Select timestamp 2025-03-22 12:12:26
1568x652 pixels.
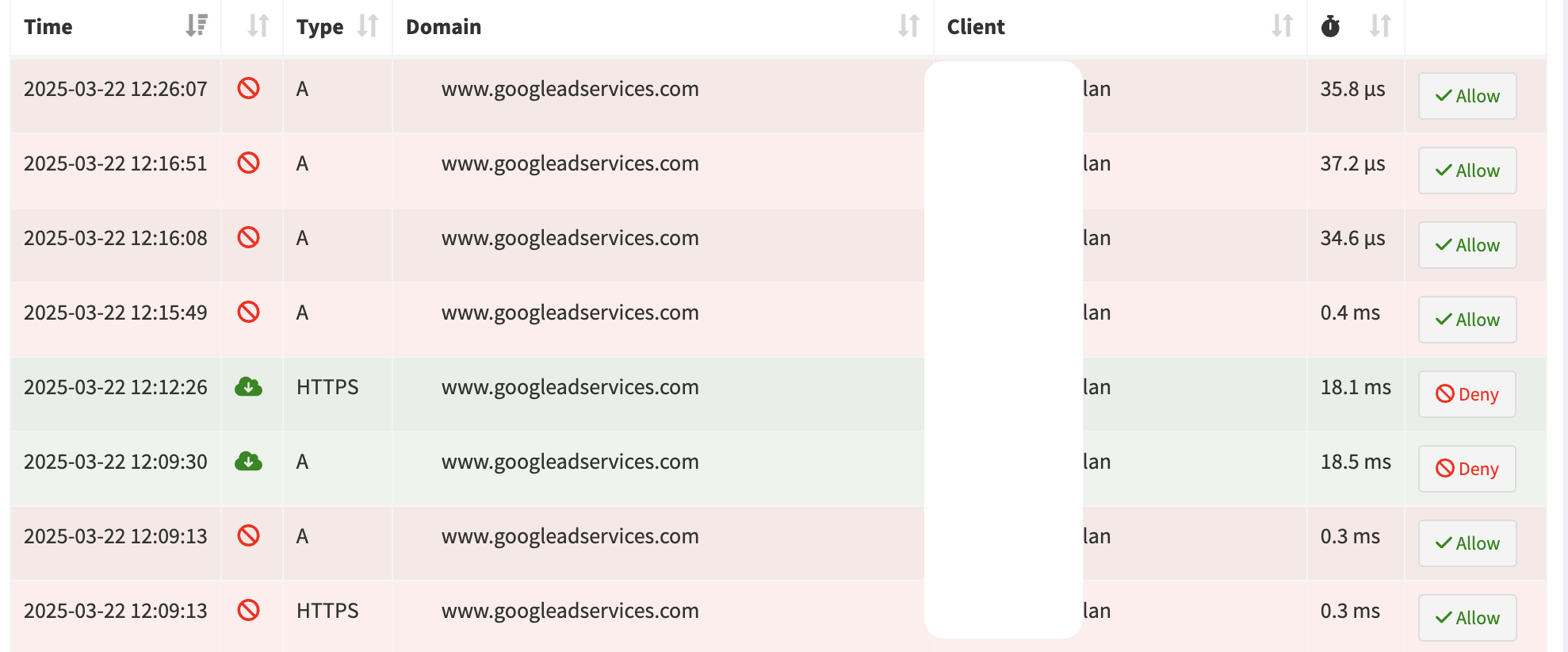116,387
